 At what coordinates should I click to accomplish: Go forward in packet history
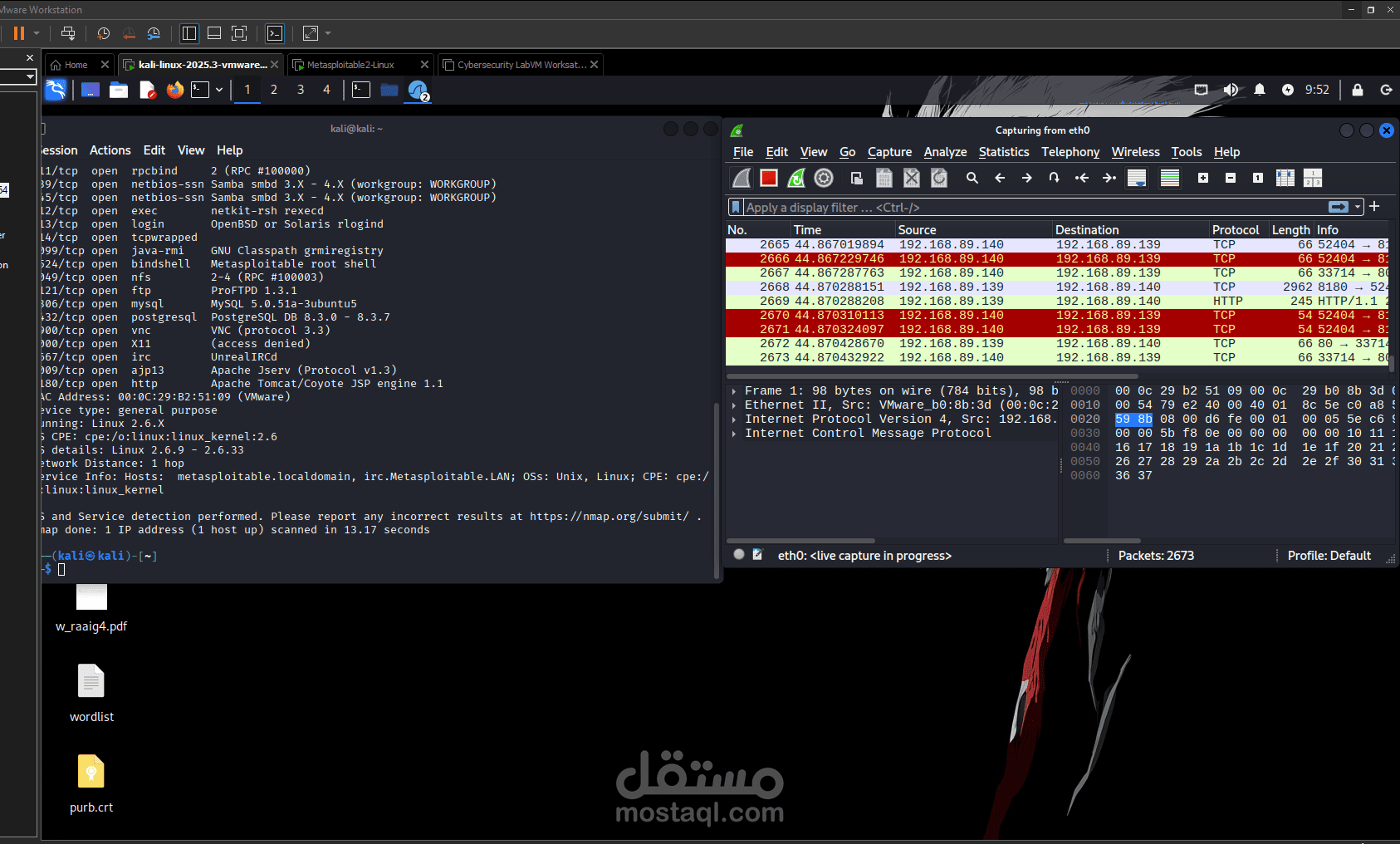pos(1027,178)
